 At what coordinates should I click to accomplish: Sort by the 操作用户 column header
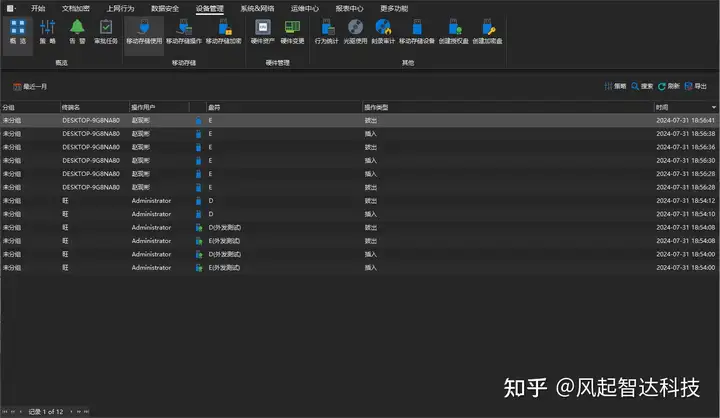click(x=159, y=107)
